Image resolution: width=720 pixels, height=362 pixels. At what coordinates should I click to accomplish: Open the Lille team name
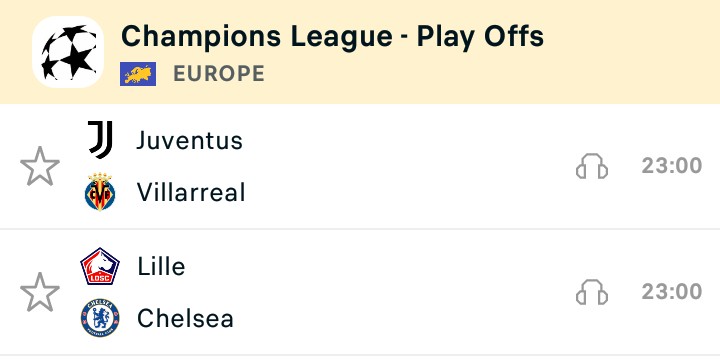pos(161,266)
